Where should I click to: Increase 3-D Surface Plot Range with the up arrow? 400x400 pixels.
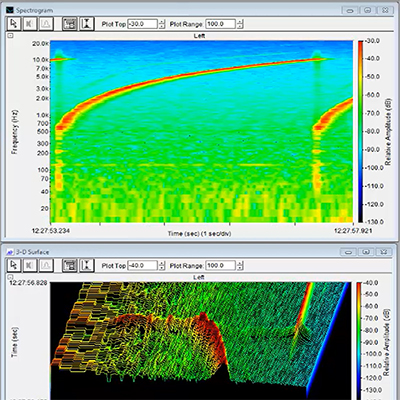click(x=240, y=263)
